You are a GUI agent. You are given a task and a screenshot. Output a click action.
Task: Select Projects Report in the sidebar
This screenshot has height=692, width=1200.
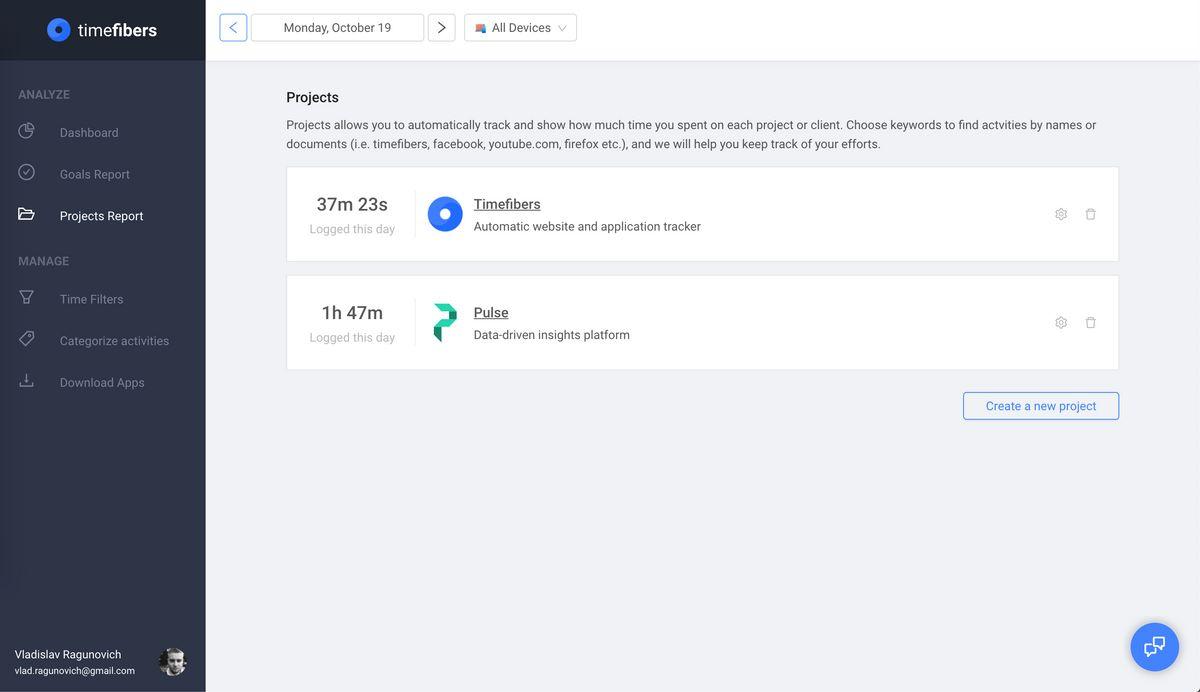[103, 216]
